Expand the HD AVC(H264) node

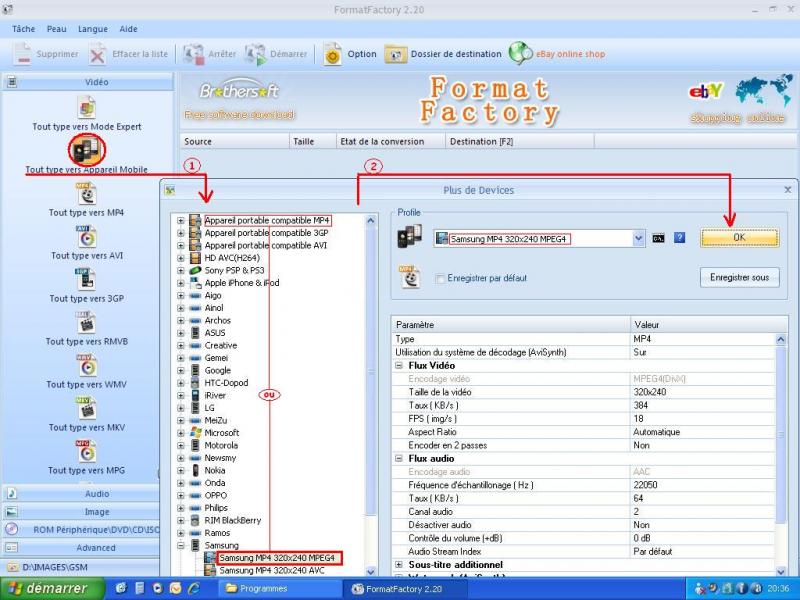coord(181,258)
